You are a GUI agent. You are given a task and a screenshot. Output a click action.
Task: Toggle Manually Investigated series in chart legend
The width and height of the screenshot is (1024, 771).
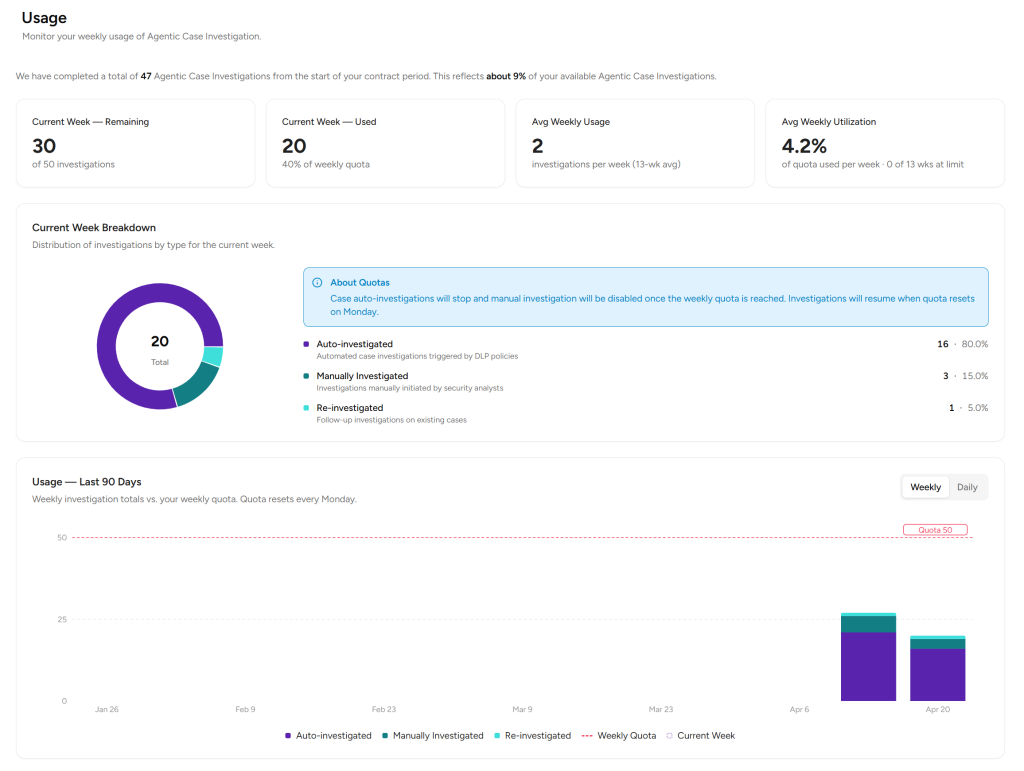(432, 736)
